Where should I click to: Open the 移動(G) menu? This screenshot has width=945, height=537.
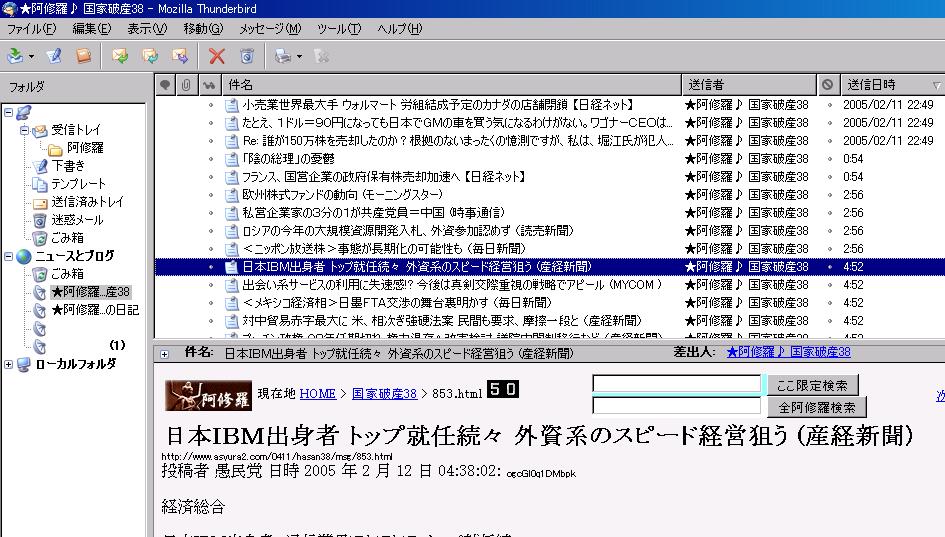[x=203, y=28]
